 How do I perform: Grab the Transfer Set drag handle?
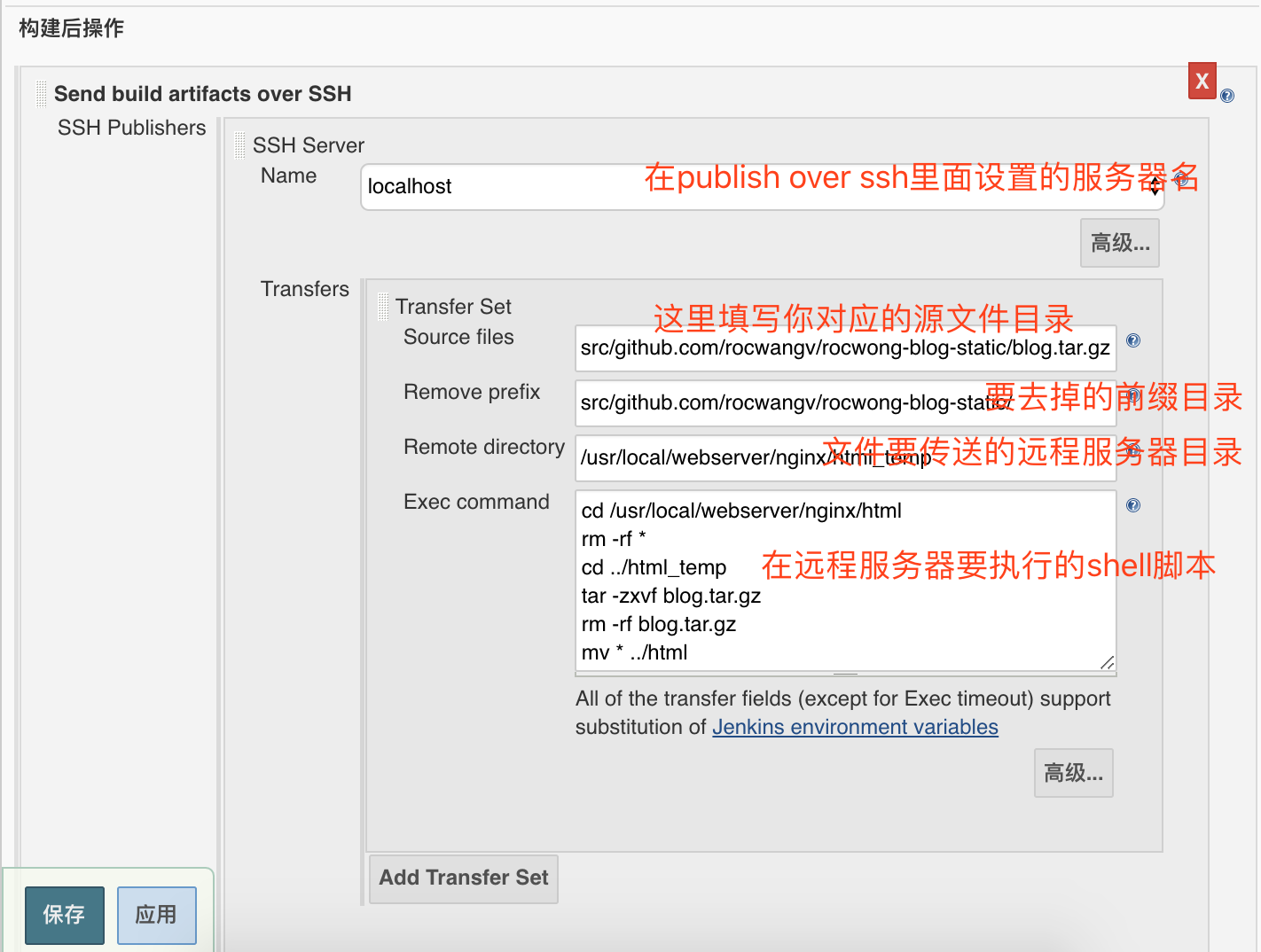pos(383,306)
